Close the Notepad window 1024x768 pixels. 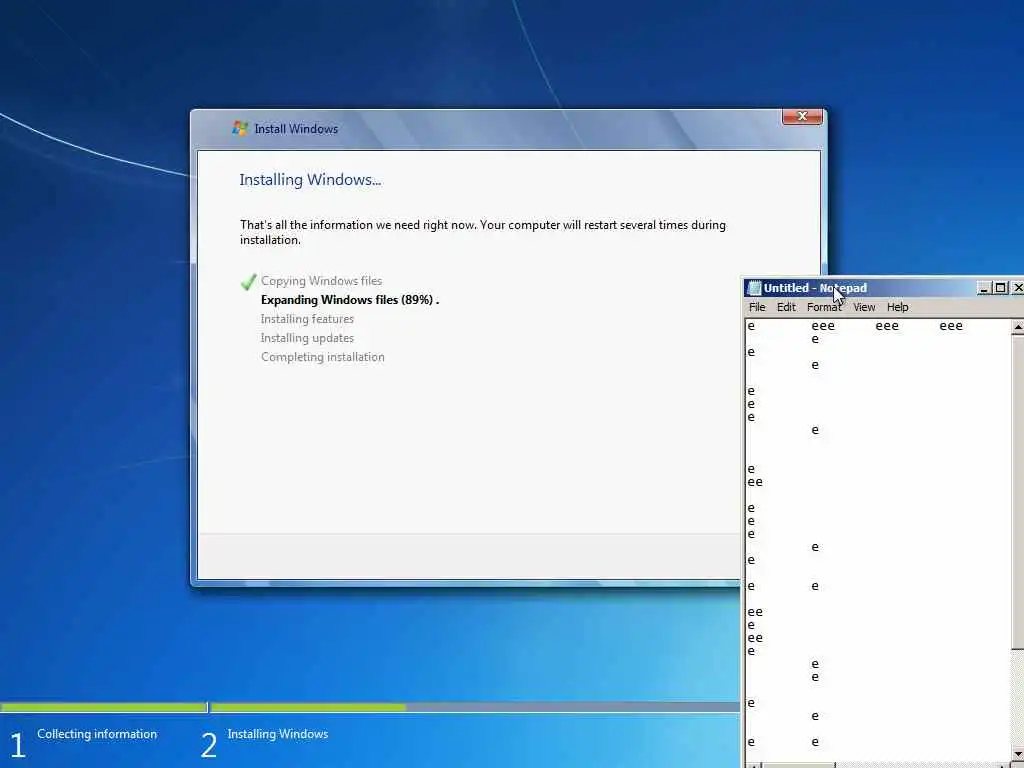coord(1017,288)
